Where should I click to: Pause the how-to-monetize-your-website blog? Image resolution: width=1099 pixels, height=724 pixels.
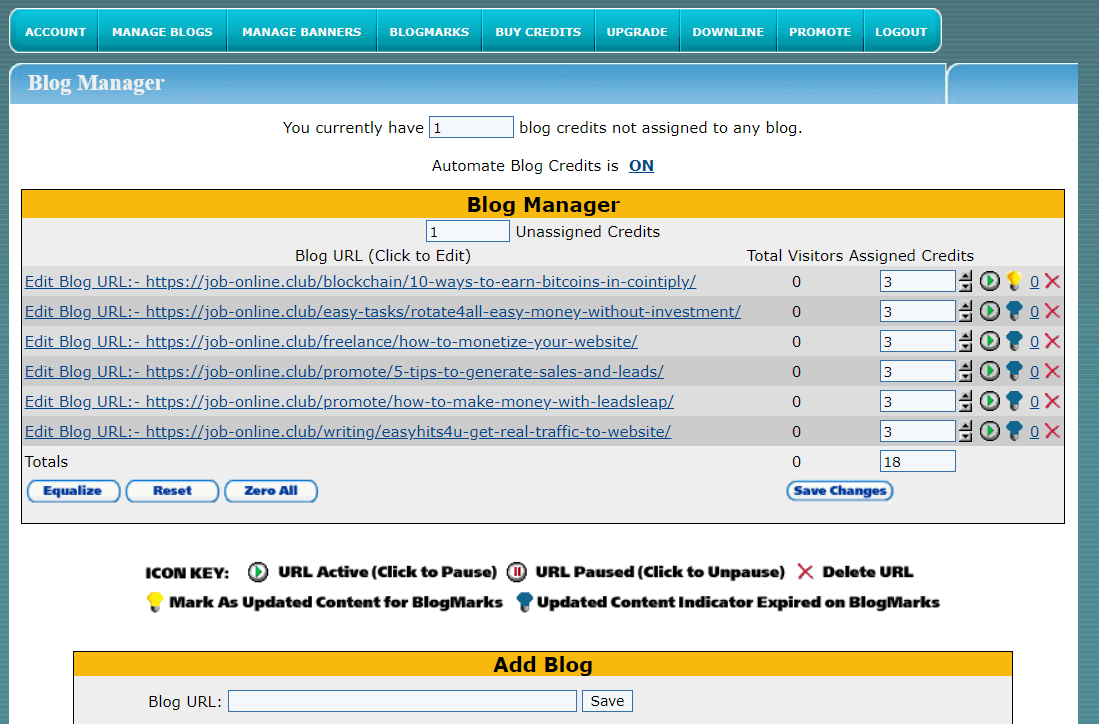click(989, 341)
